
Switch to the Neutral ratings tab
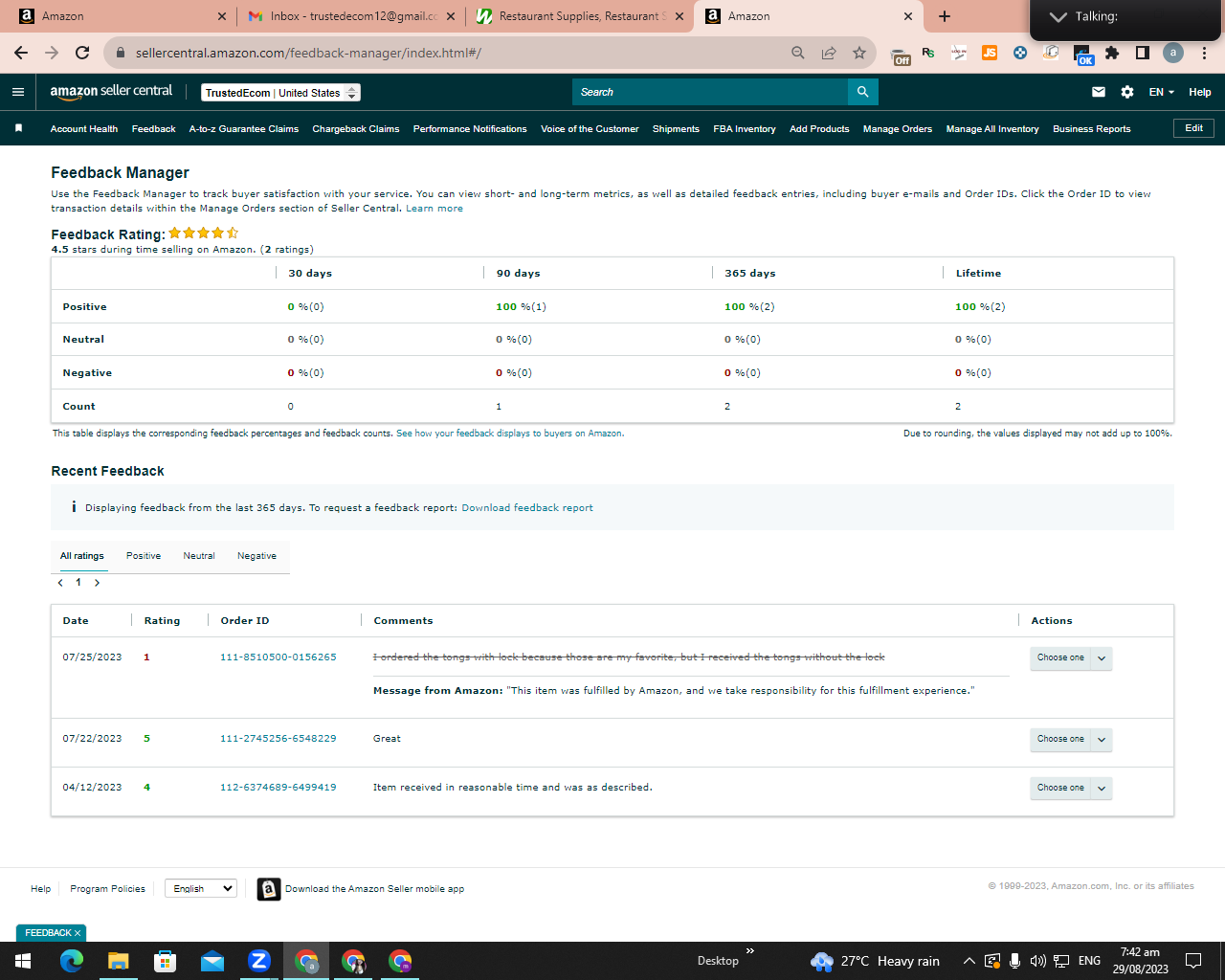[199, 556]
